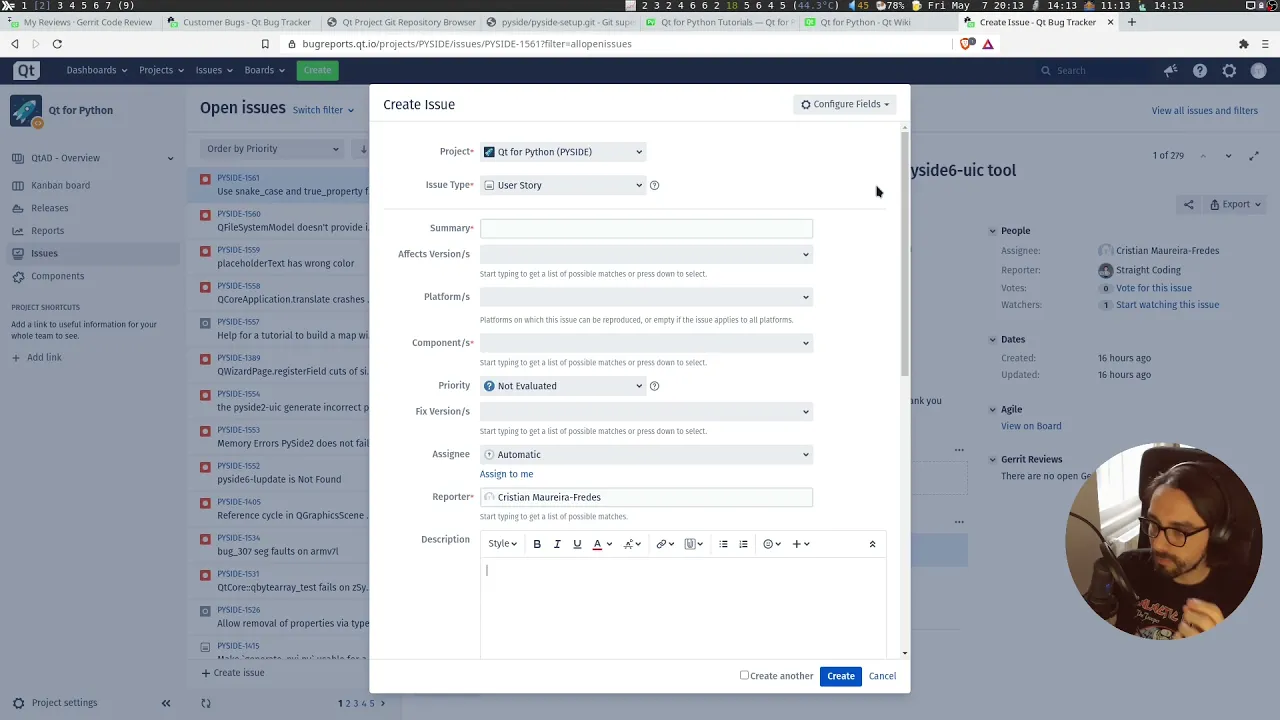1280x720 pixels.
Task: Insert a link in the Description
Action: (x=665, y=544)
